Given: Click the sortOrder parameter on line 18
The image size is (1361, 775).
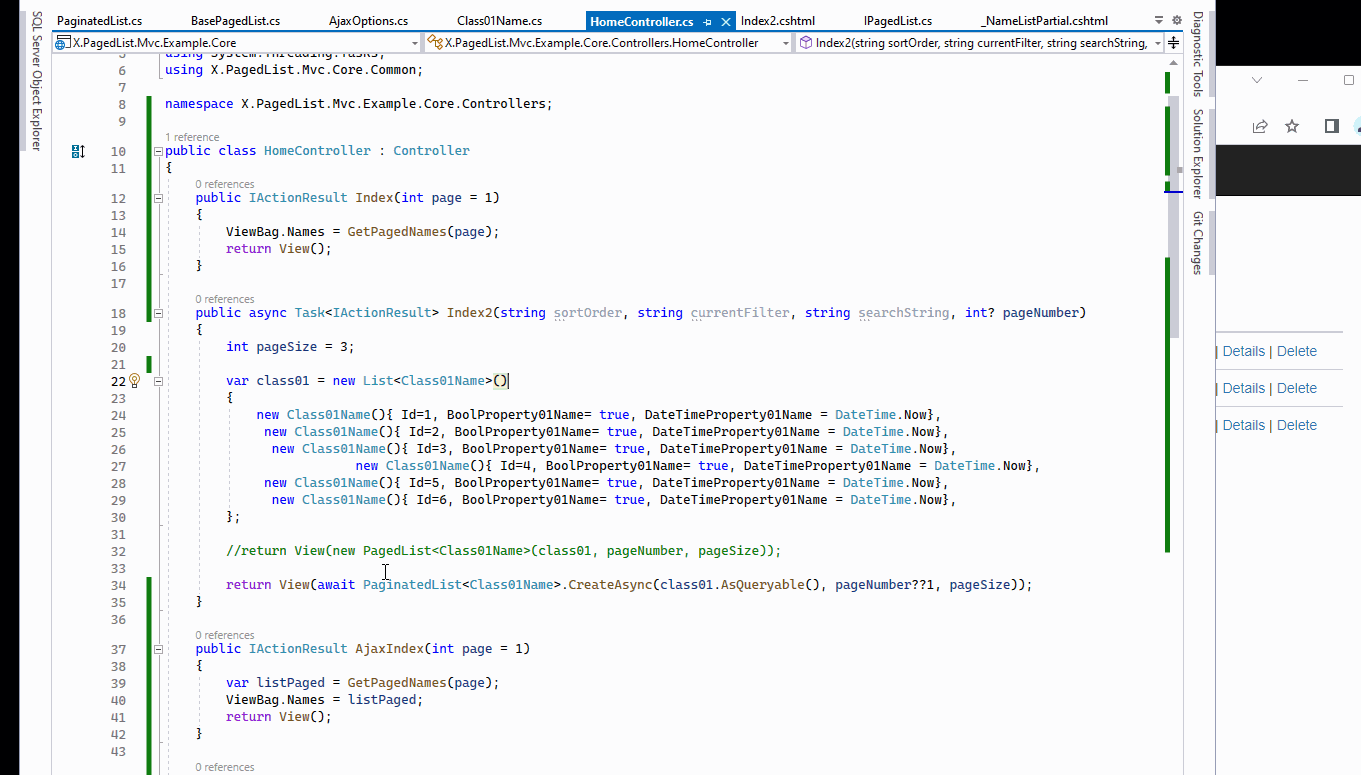Looking at the screenshot, I should point(588,313).
